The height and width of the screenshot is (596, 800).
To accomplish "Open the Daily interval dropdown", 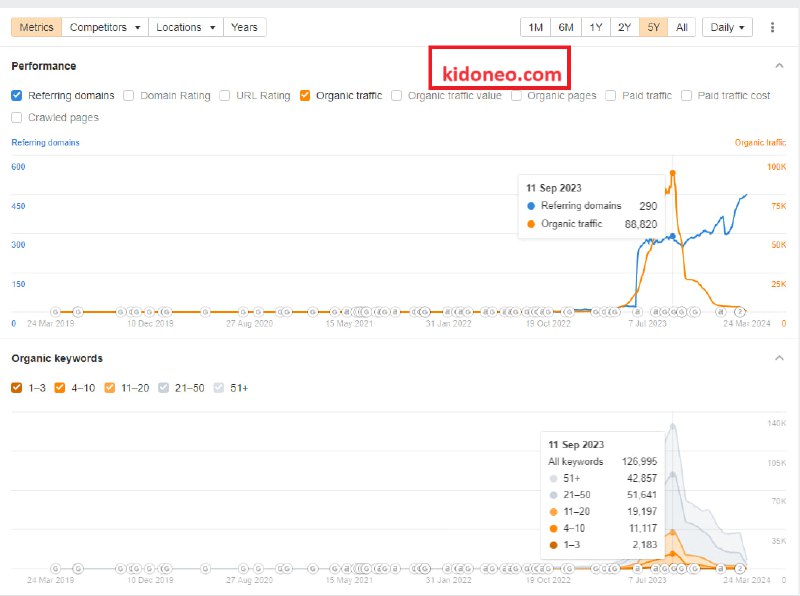I will pos(727,27).
